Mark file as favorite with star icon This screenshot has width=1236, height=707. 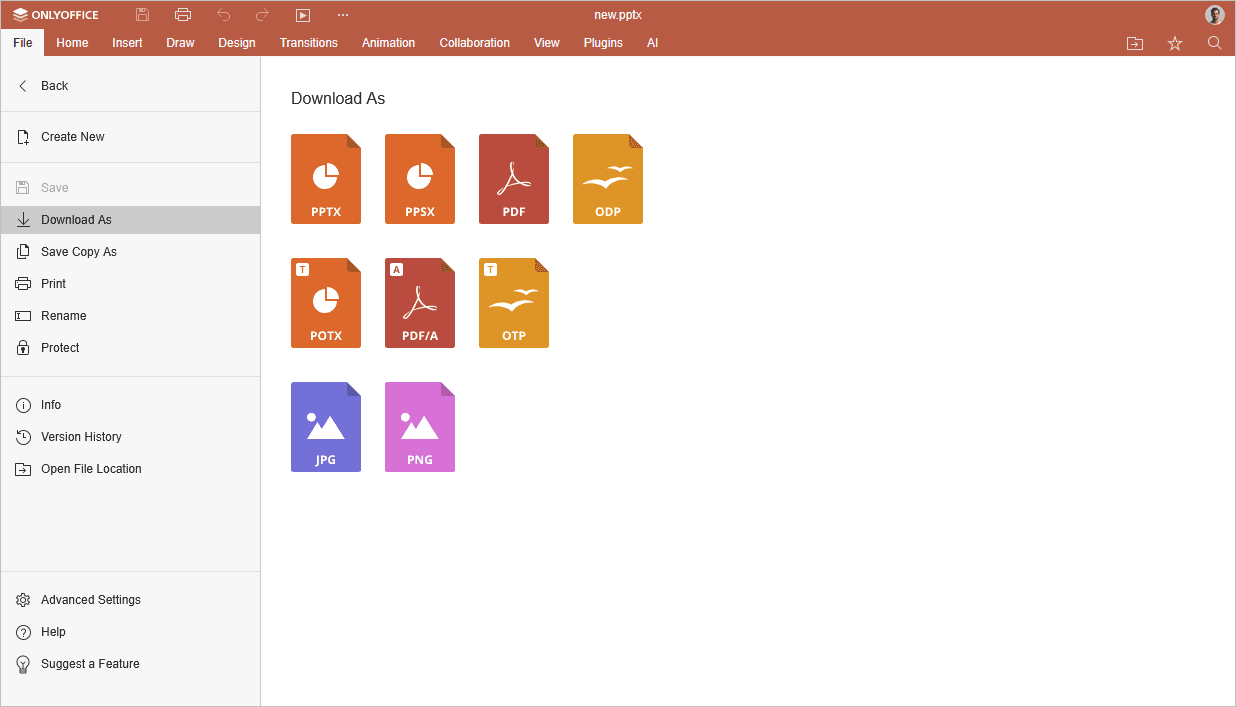tap(1175, 43)
